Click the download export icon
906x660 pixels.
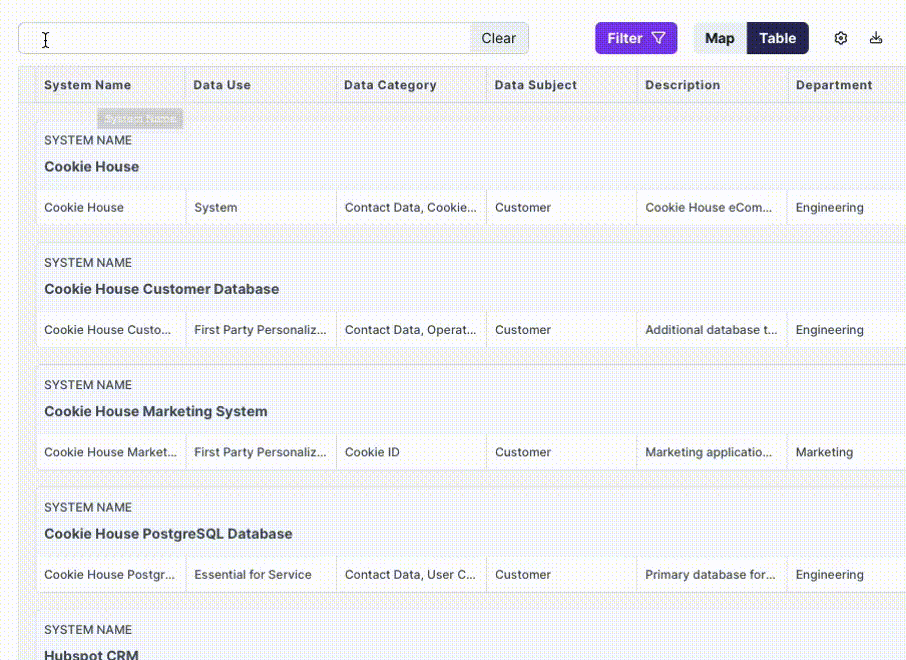(x=876, y=38)
